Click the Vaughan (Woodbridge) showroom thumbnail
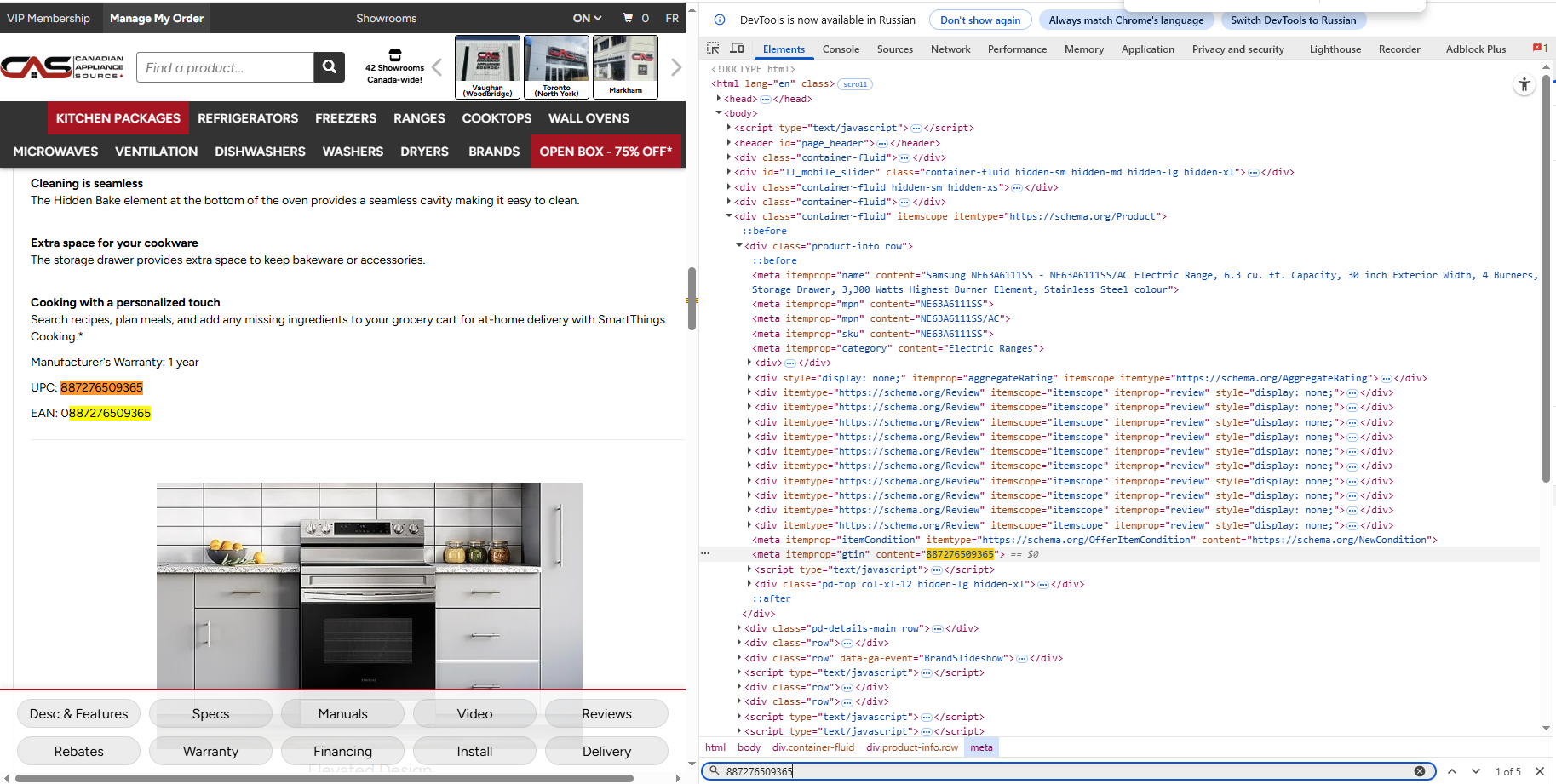1556x784 pixels. click(488, 67)
